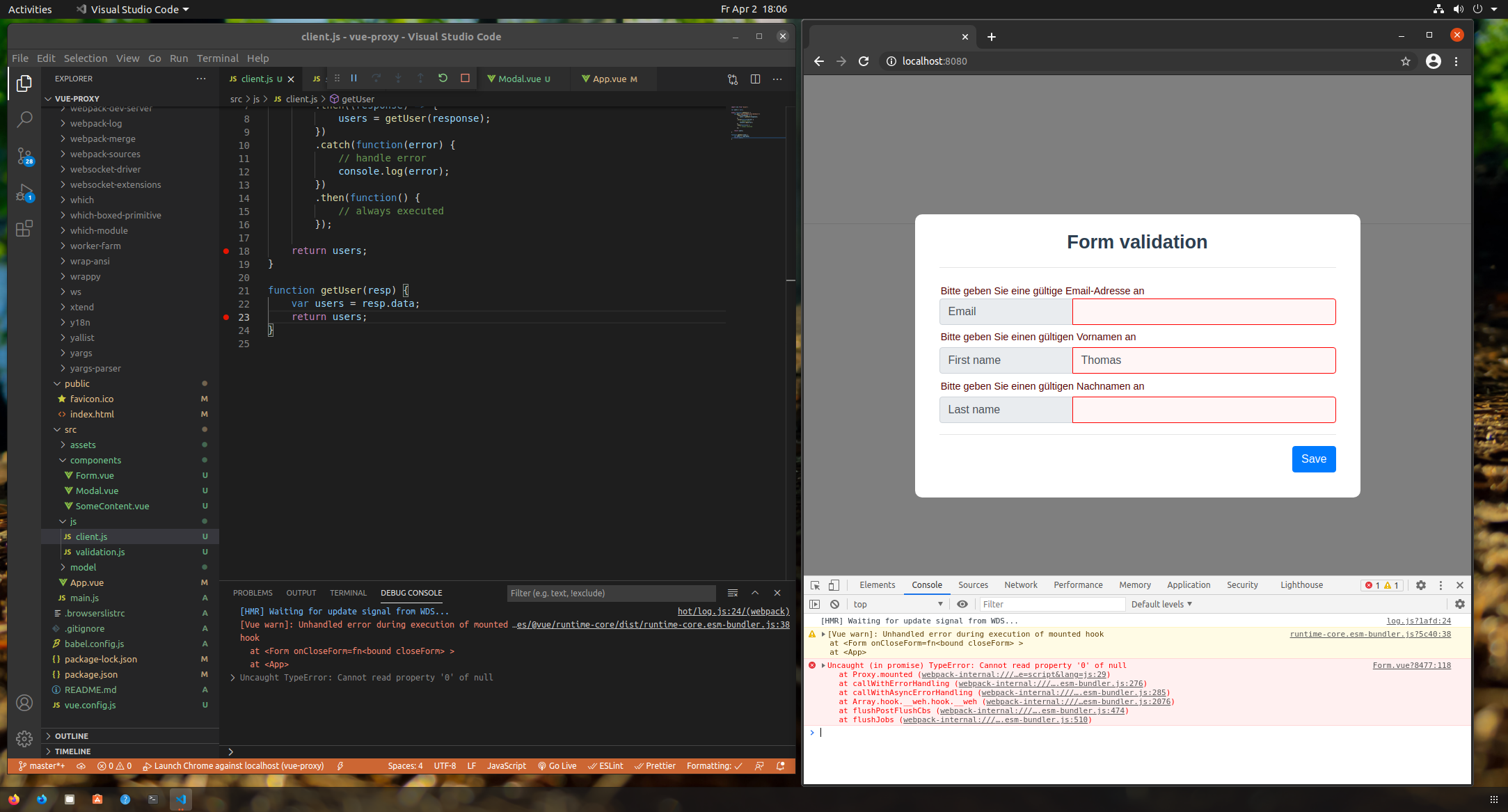Open the Default levels dropdown

tap(1161, 604)
